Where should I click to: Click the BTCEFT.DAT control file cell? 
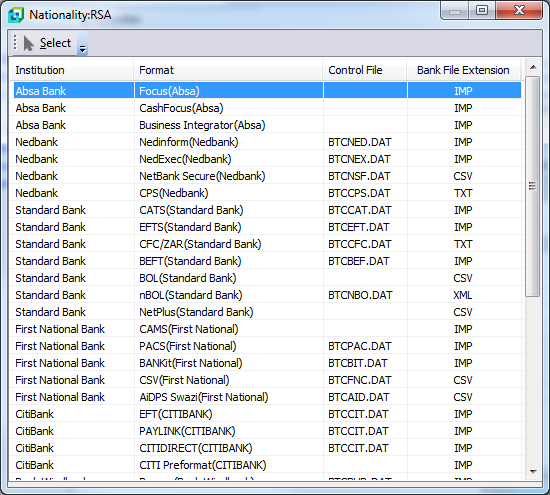click(358, 227)
